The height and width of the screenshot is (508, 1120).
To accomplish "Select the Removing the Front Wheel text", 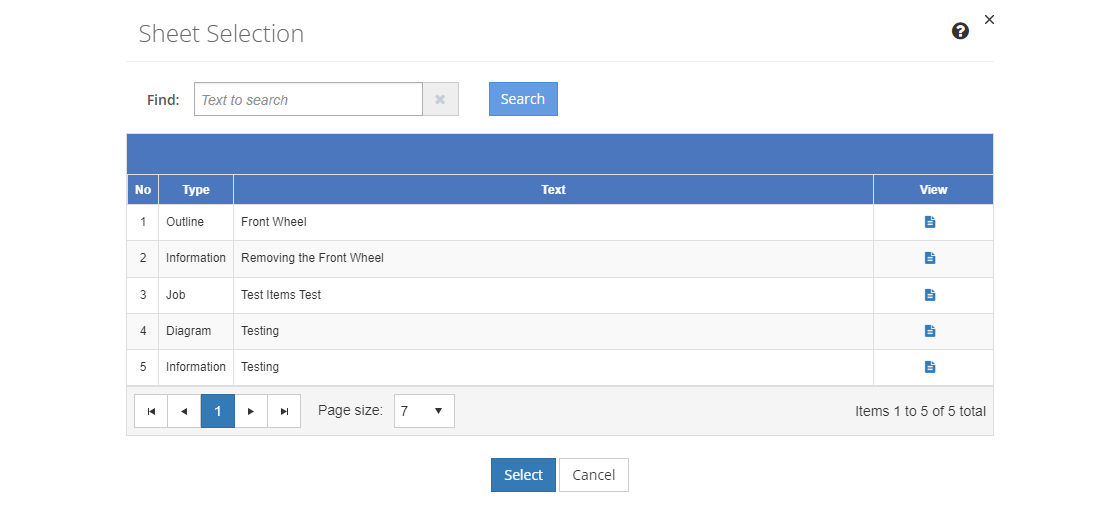I will [x=312, y=258].
